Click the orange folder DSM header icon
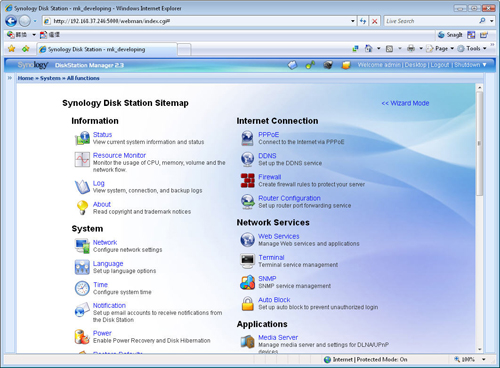The image size is (500, 368). (346, 65)
